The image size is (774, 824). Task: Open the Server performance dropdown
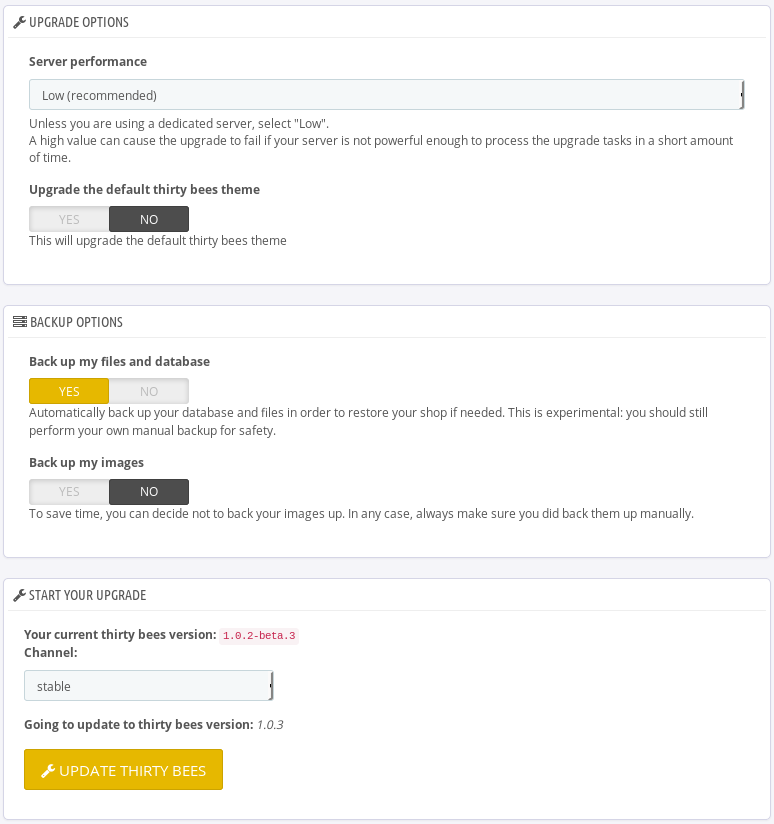[x=385, y=95]
